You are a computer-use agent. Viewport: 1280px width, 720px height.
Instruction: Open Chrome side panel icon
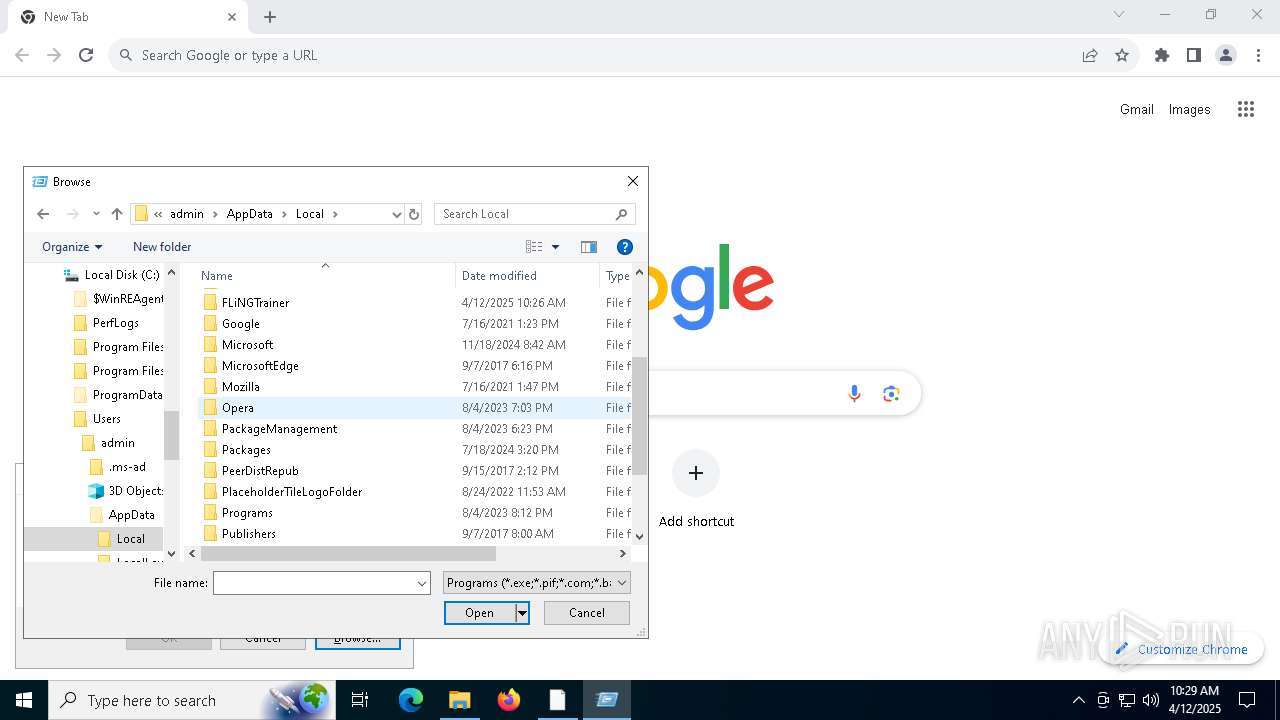(1194, 55)
